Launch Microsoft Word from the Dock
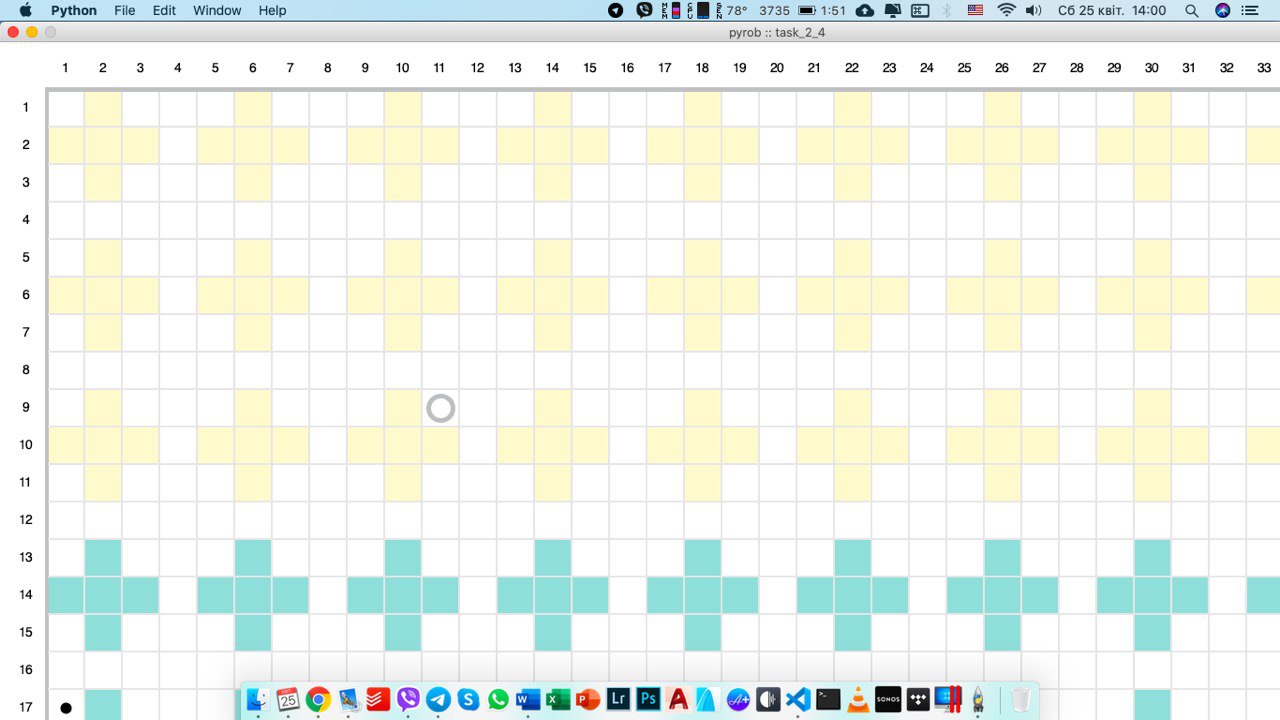The height and width of the screenshot is (720, 1280). (528, 700)
